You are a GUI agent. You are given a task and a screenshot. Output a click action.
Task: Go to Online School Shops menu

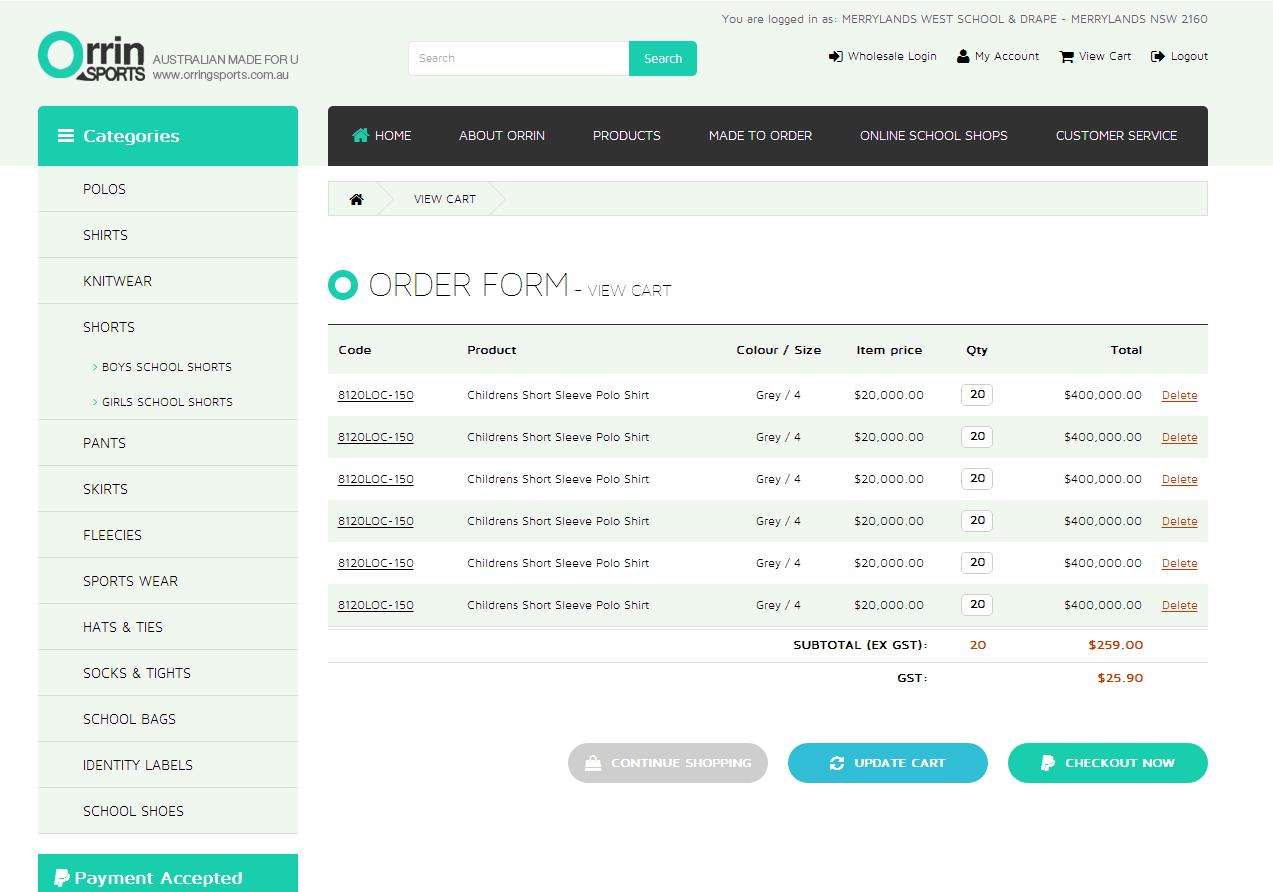(x=933, y=135)
